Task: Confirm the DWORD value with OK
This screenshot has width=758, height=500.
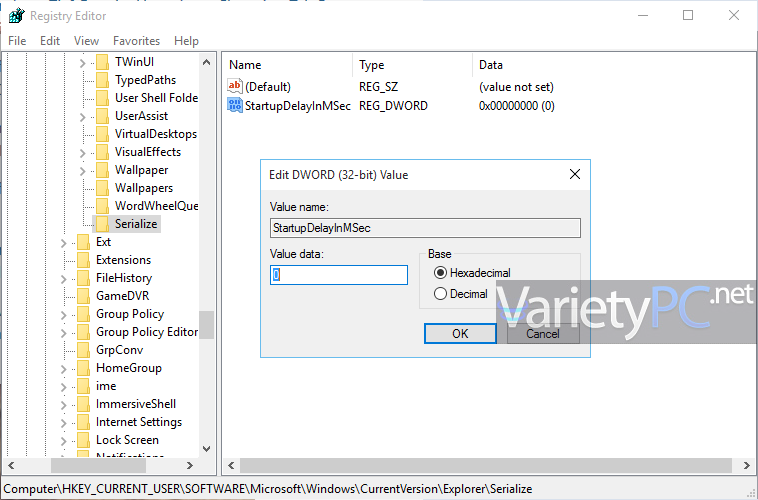Action: [x=460, y=334]
